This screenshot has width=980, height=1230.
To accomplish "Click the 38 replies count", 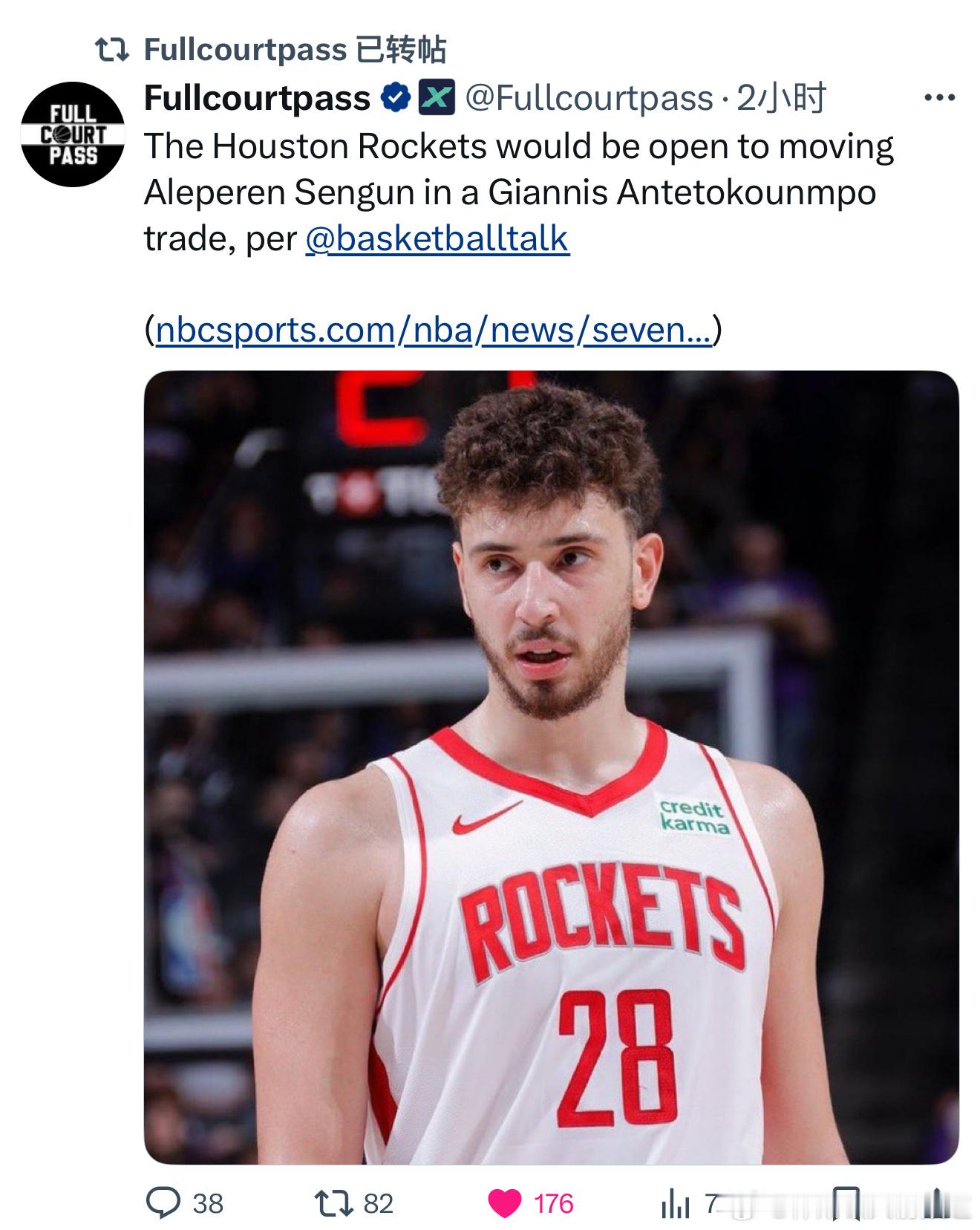I will (208, 1203).
